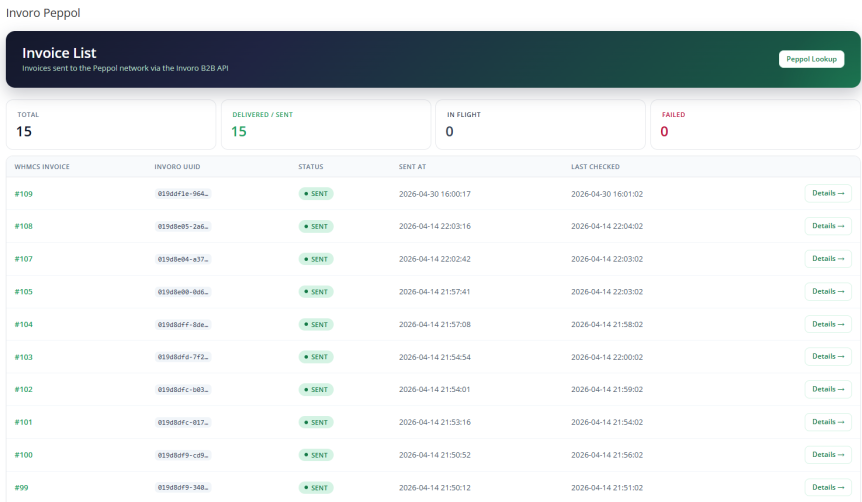View Details for invoice #99

pos(828,488)
